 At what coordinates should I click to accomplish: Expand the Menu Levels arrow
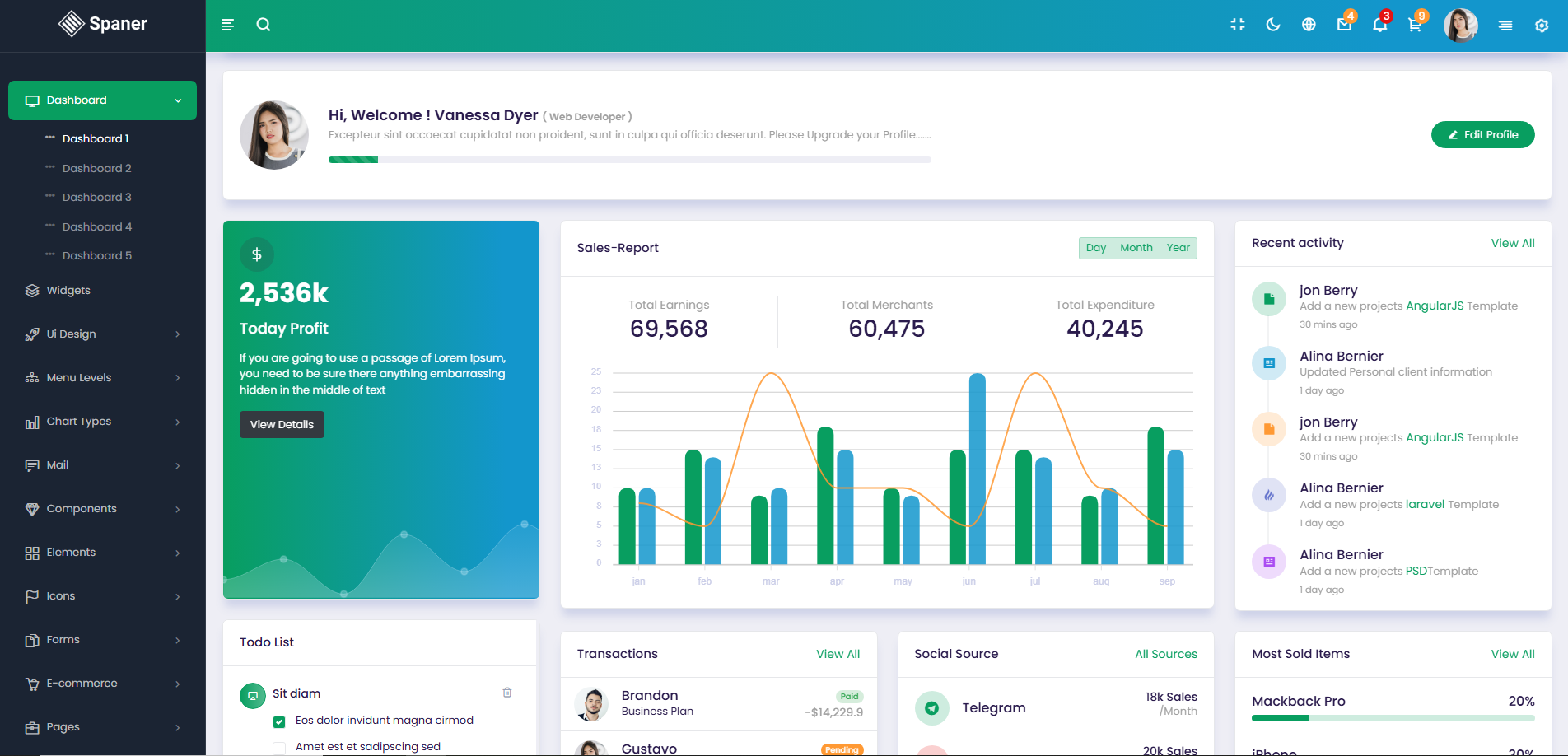tap(178, 378)
